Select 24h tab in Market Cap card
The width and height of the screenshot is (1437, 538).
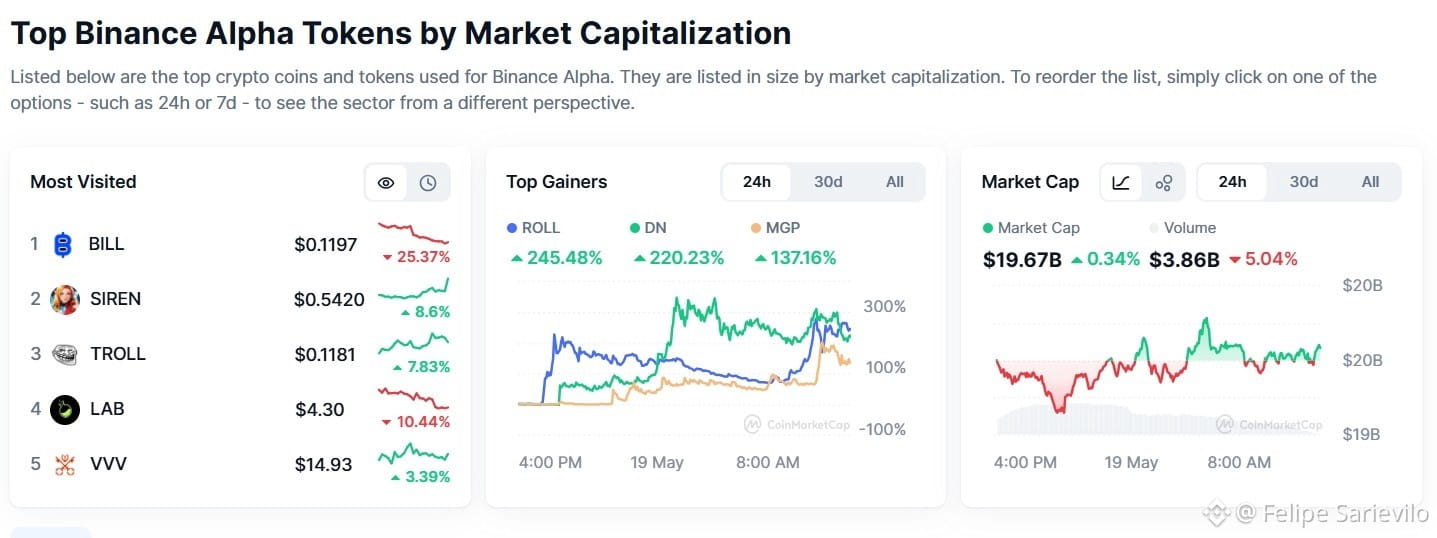pyautogui.click(x=1233, y=182)
